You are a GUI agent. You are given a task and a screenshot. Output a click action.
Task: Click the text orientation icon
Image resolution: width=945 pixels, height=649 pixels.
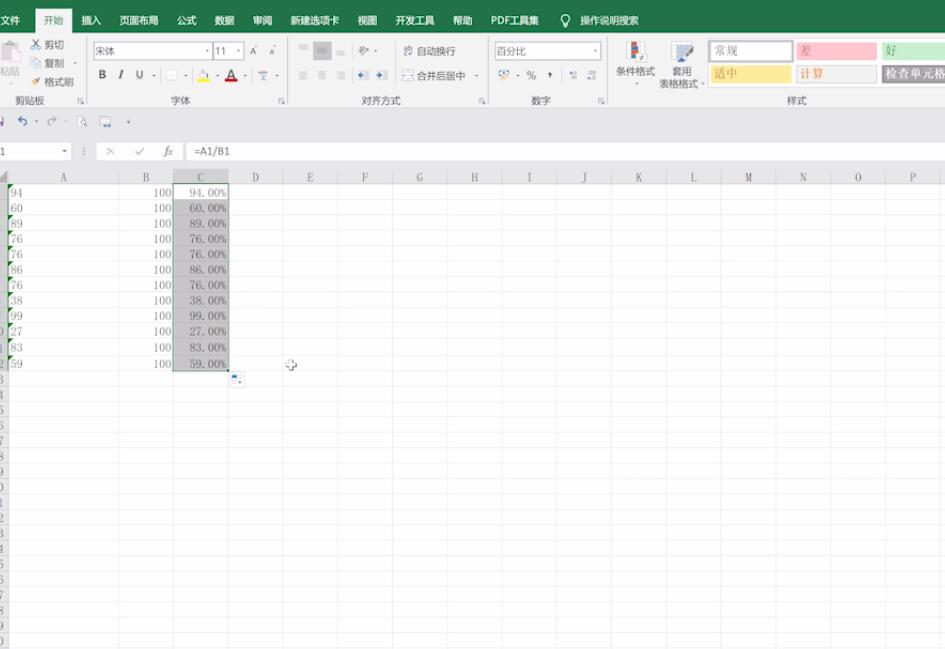click(x=363, y=51)
